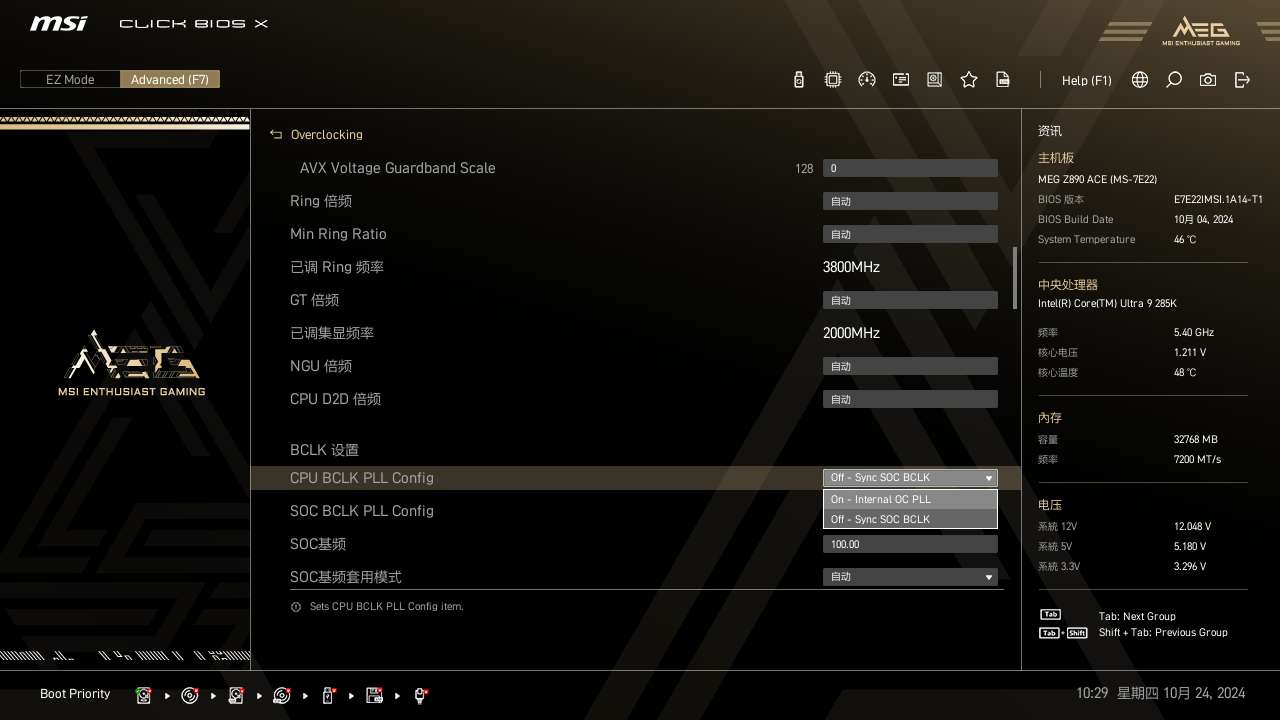Open the M-Flash USB drive icon
Screen dimensions: 1280x720
tap(798, 80)
